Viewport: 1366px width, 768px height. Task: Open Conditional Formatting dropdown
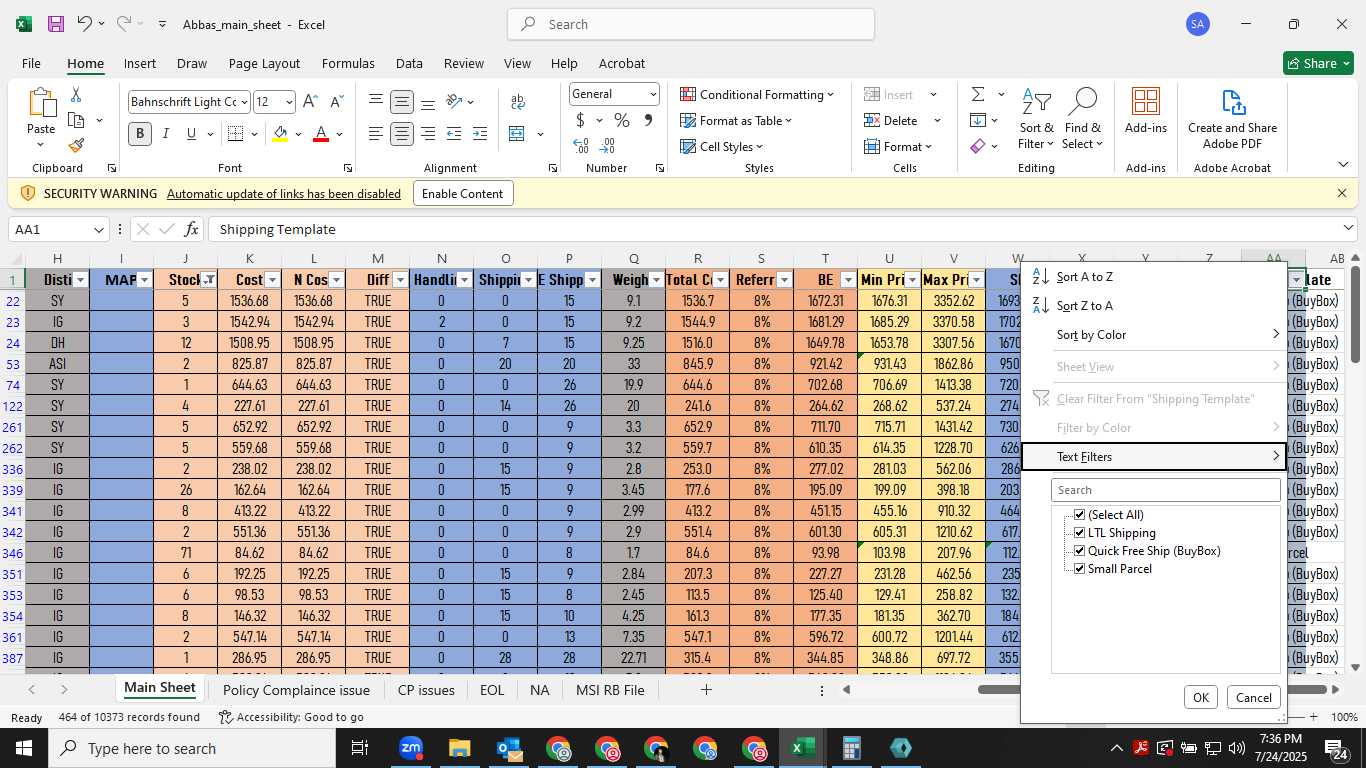[x=757, y=94]
